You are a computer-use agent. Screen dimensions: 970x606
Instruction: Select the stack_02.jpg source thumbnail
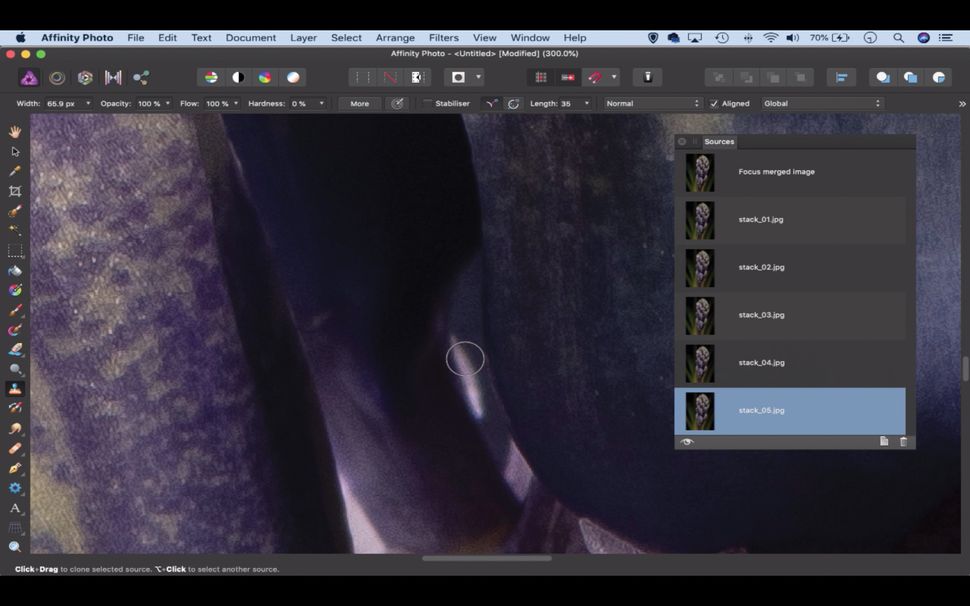click(x=700, y=267)
